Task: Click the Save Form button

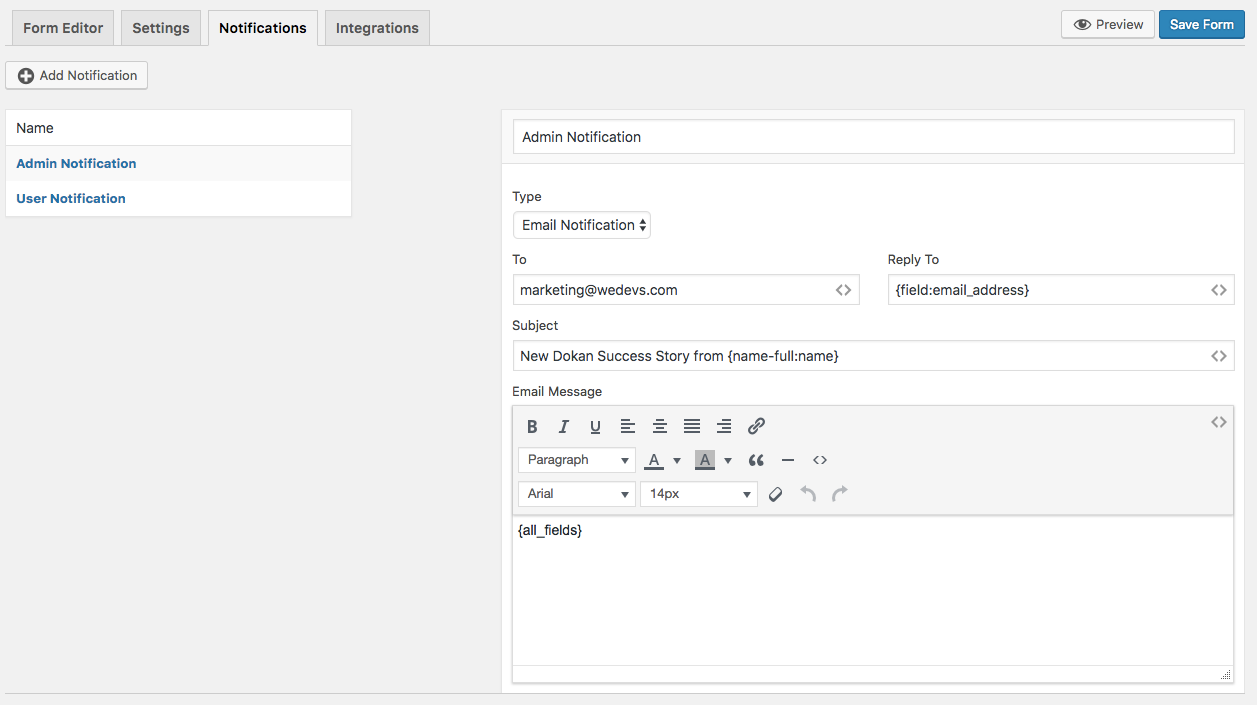Action: click(x=1202, y=25)
